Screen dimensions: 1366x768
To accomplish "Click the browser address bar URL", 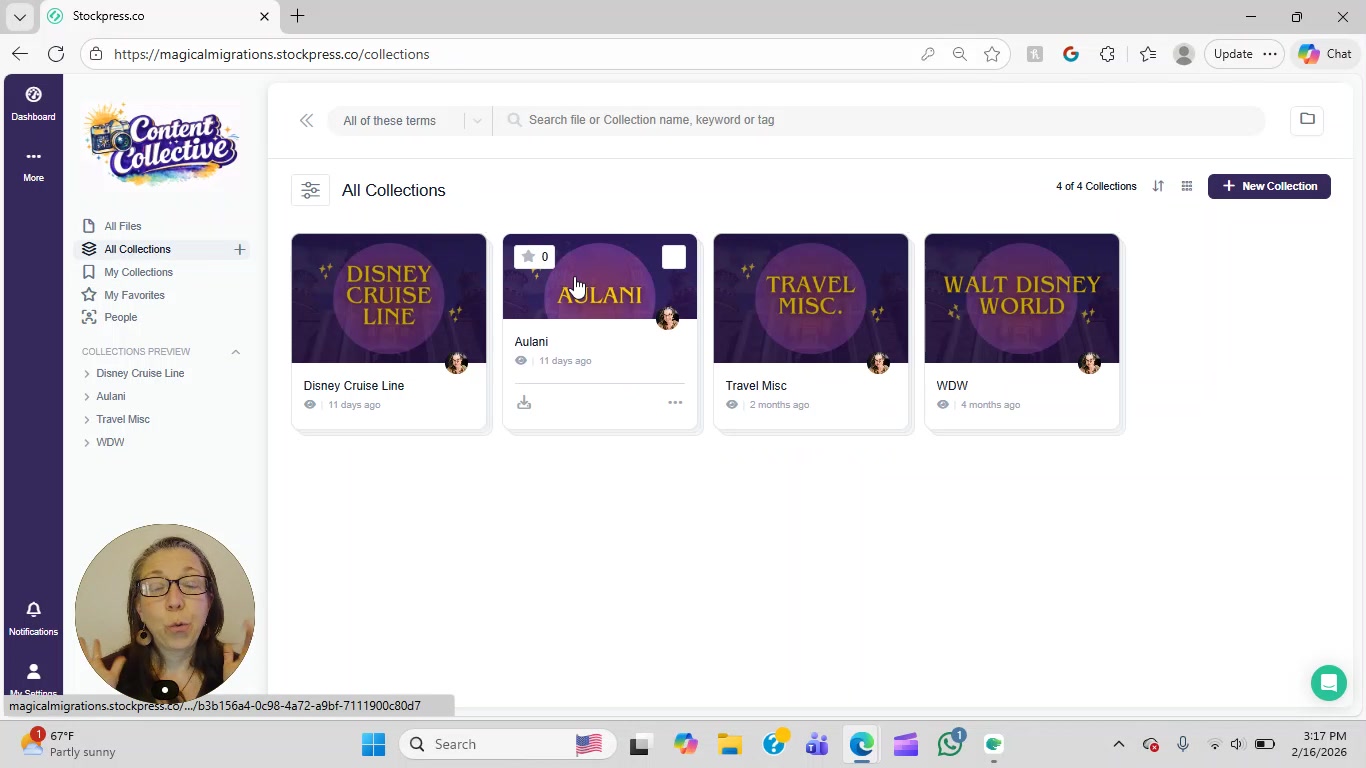I will click(x=272, y=54).
